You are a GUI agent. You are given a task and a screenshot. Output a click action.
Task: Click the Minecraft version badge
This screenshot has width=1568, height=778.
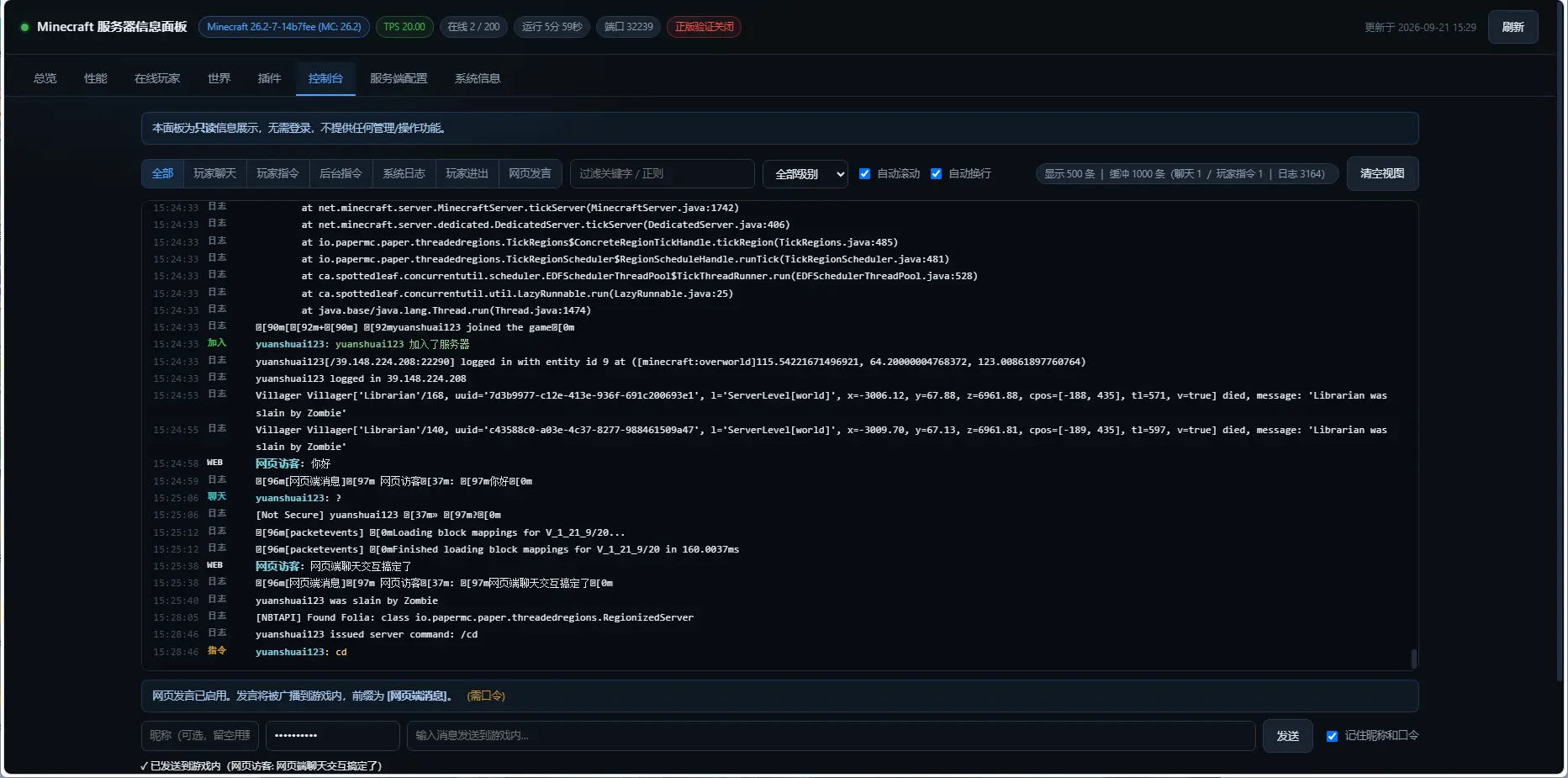tap(284, 27)
